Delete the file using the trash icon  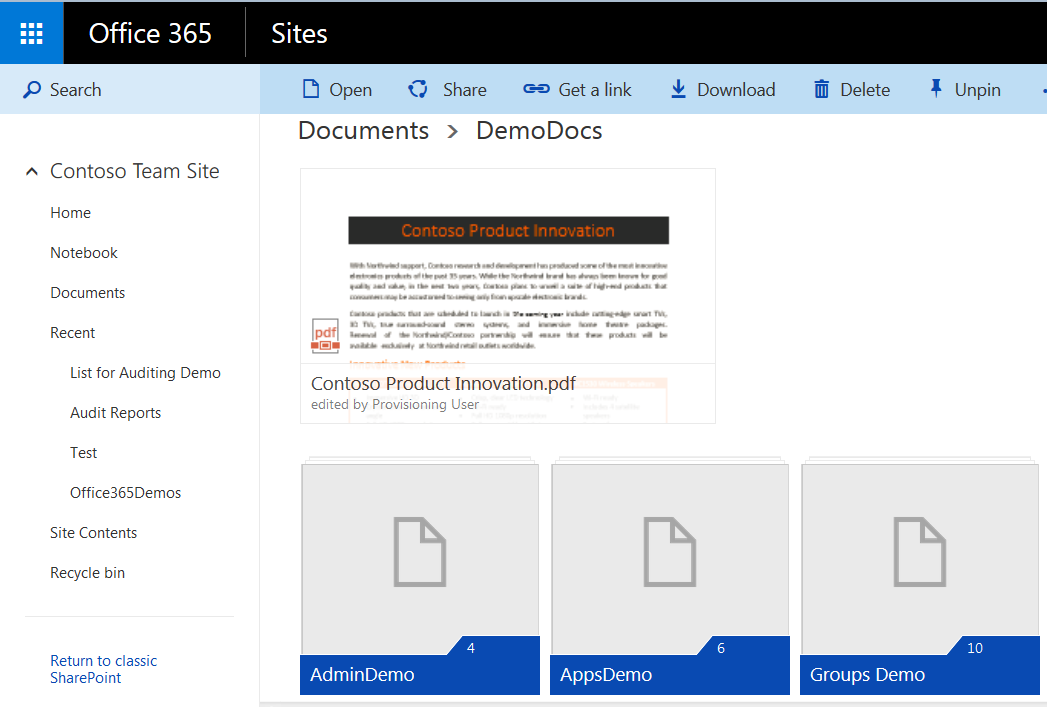click(x=820, y=89)
